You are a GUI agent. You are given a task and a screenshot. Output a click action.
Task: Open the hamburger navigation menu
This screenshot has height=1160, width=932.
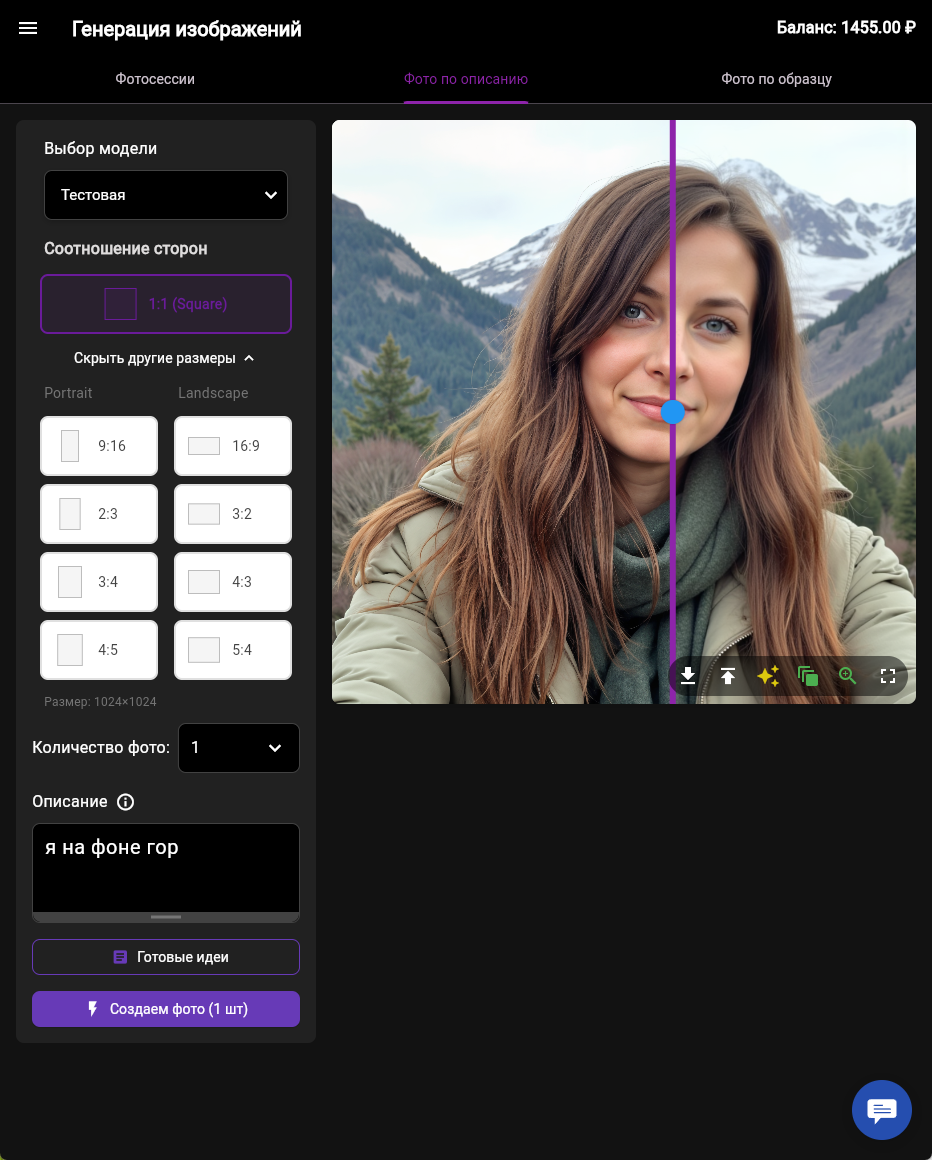point(28,29)
